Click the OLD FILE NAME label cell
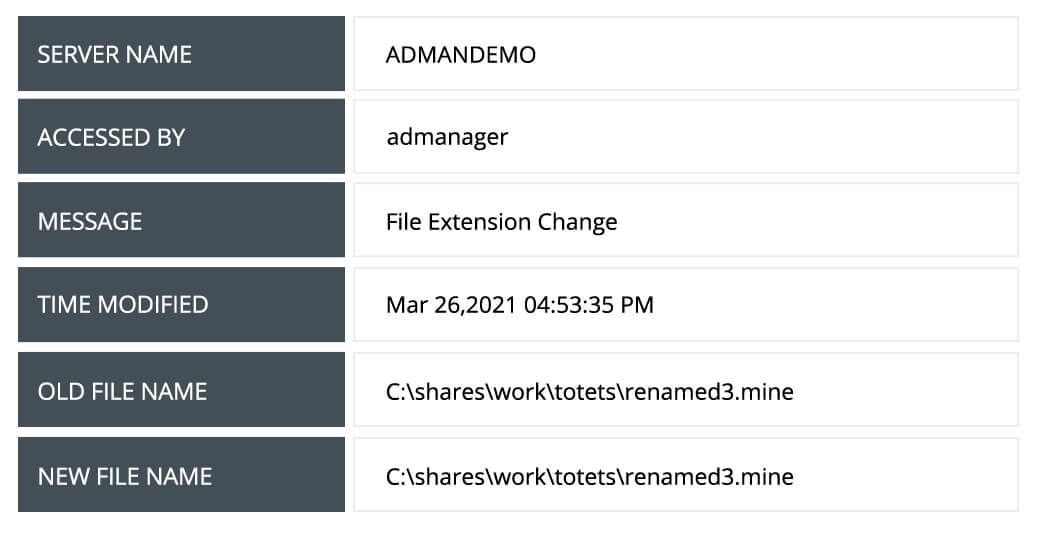The image size is (1039, 544). pyautogui.click(x=181, y=391)
